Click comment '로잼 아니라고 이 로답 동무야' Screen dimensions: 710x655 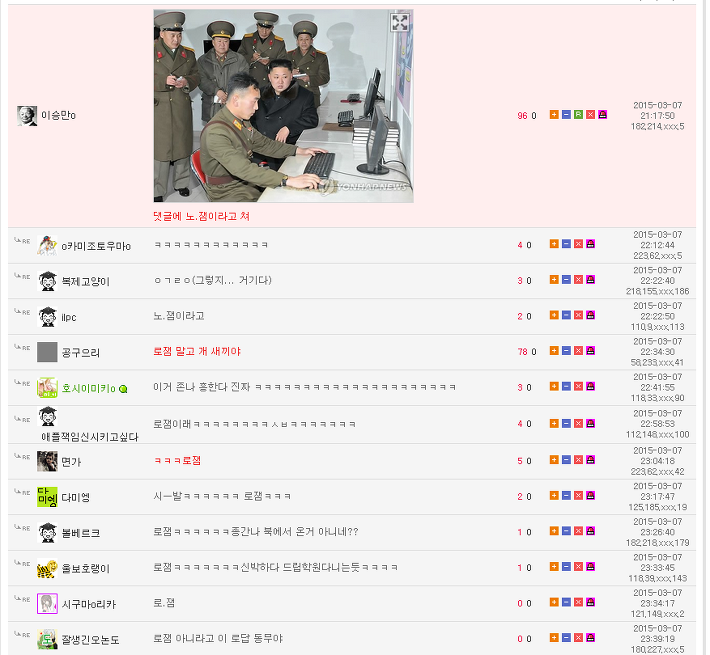coord(218,638)
